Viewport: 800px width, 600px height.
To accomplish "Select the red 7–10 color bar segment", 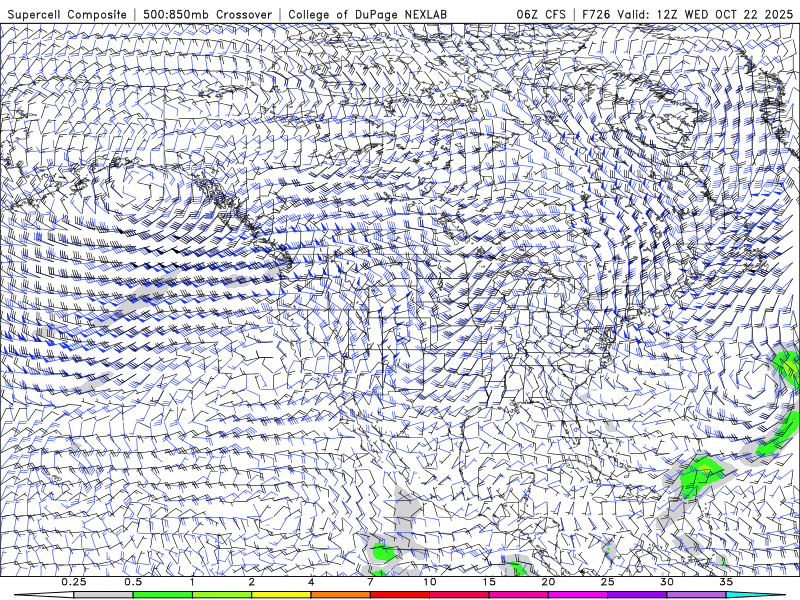I will click(x=400, y=595).
